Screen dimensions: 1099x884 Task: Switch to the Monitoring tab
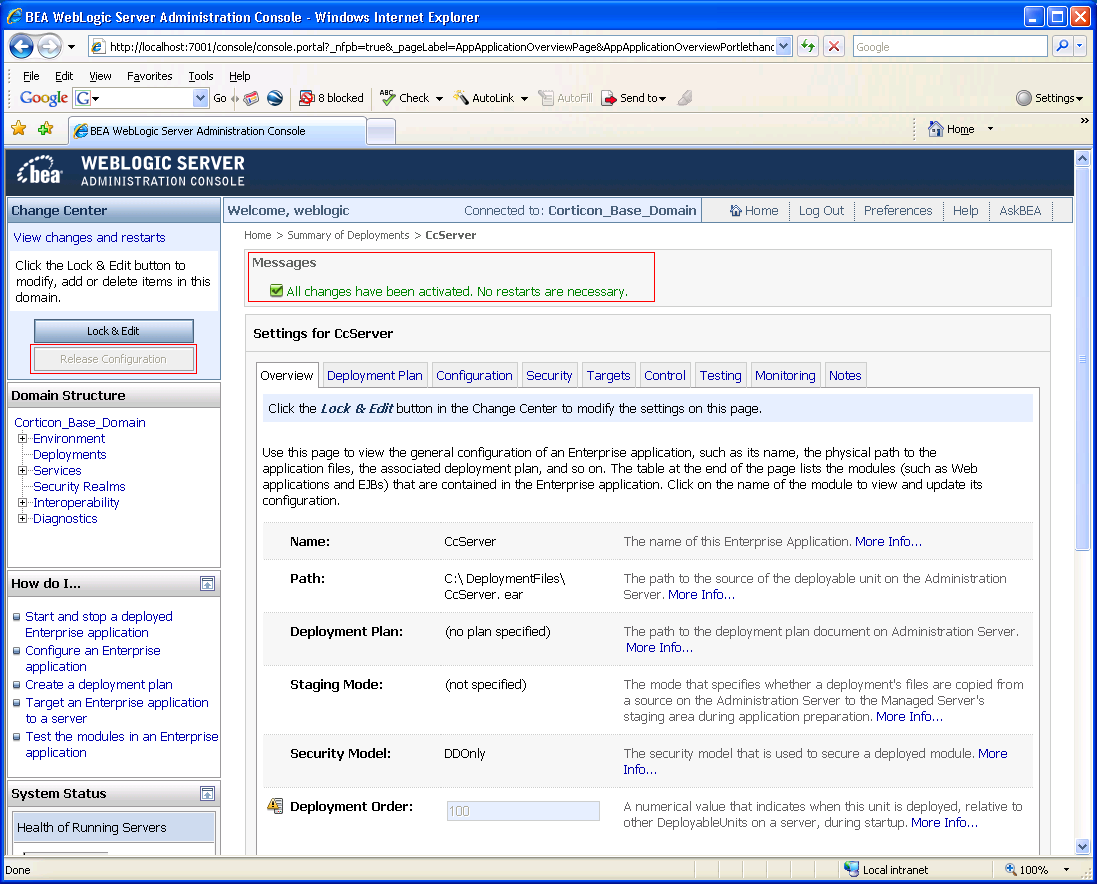point(785,375)
